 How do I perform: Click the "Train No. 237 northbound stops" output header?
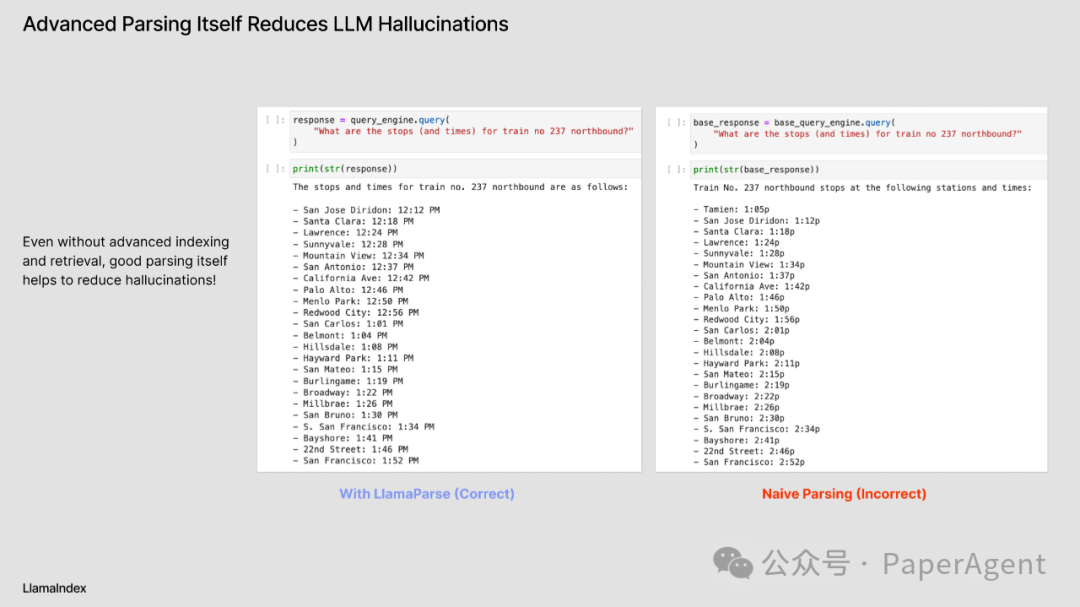pos(861,188)
